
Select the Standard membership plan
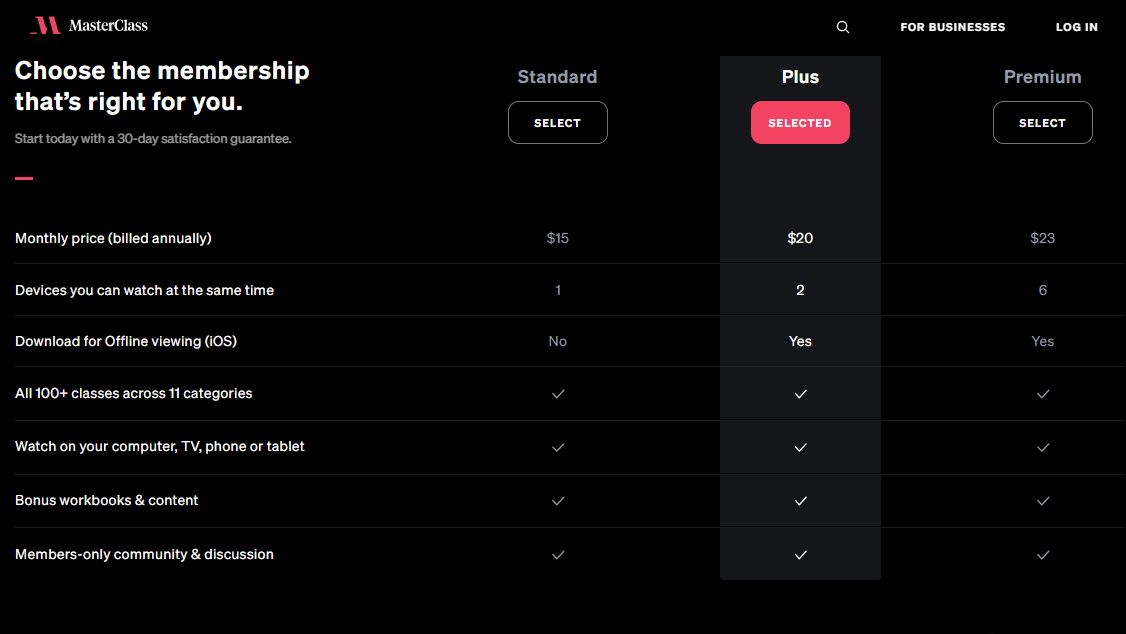(x=557, y=122)
